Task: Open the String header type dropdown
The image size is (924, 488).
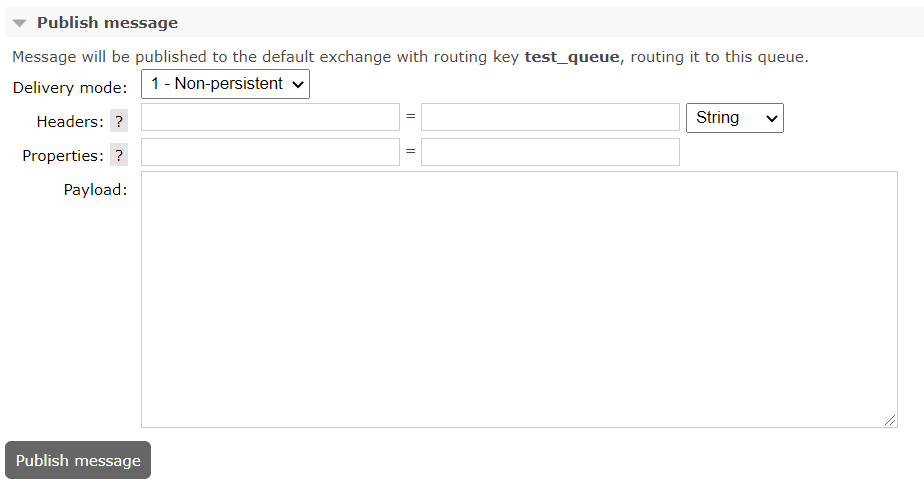Action: point(735,118)
